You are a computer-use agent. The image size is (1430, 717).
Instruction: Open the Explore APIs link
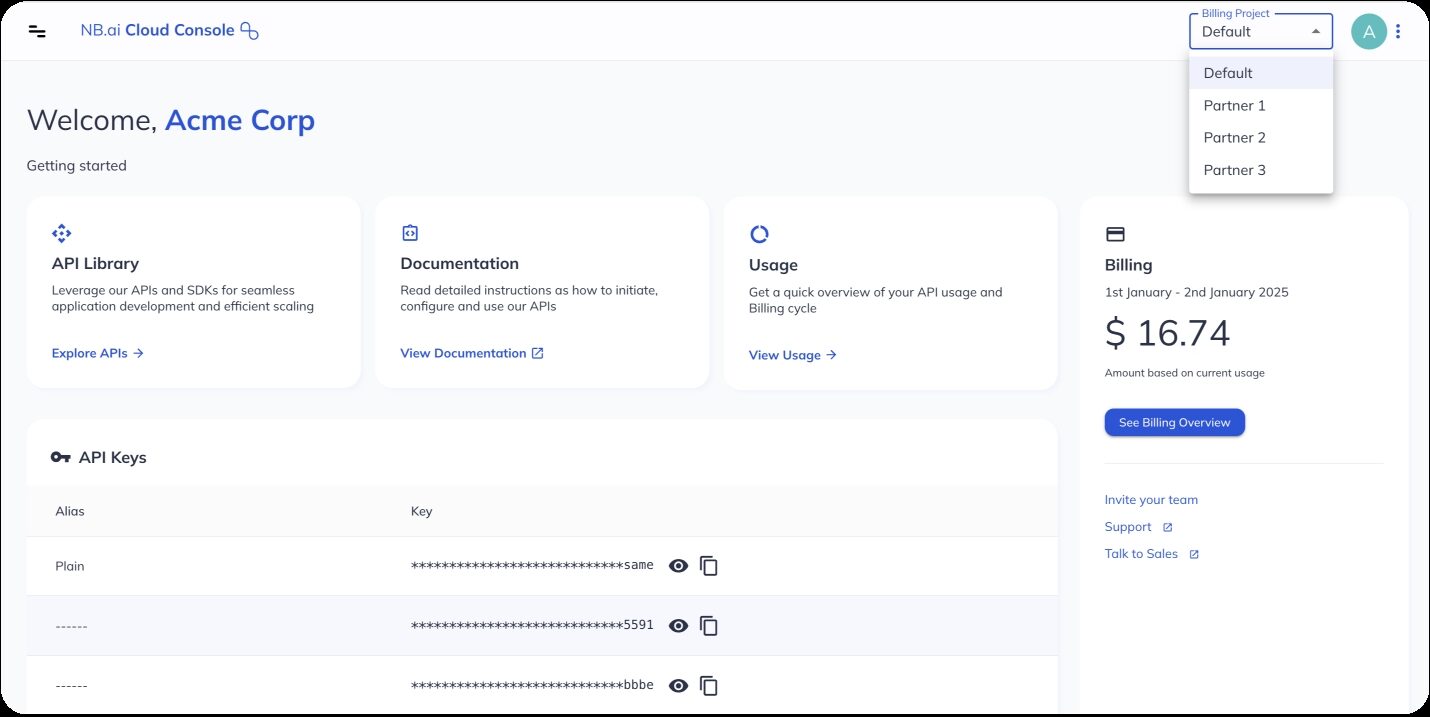click(x=98, y=353)
